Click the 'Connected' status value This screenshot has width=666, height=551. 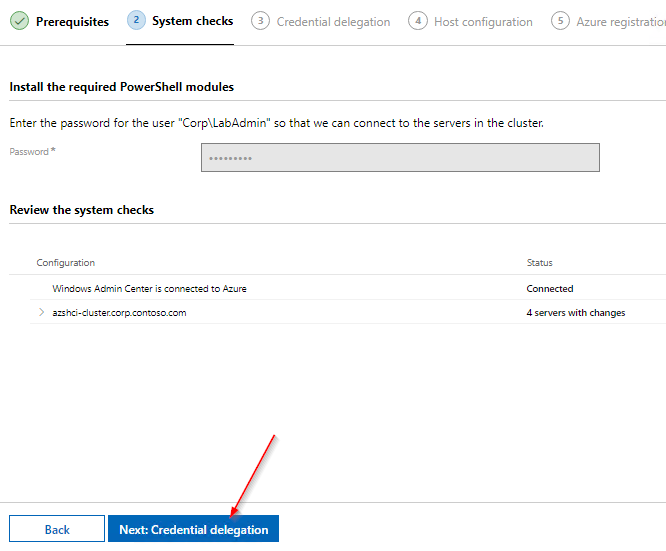[550, 288]
